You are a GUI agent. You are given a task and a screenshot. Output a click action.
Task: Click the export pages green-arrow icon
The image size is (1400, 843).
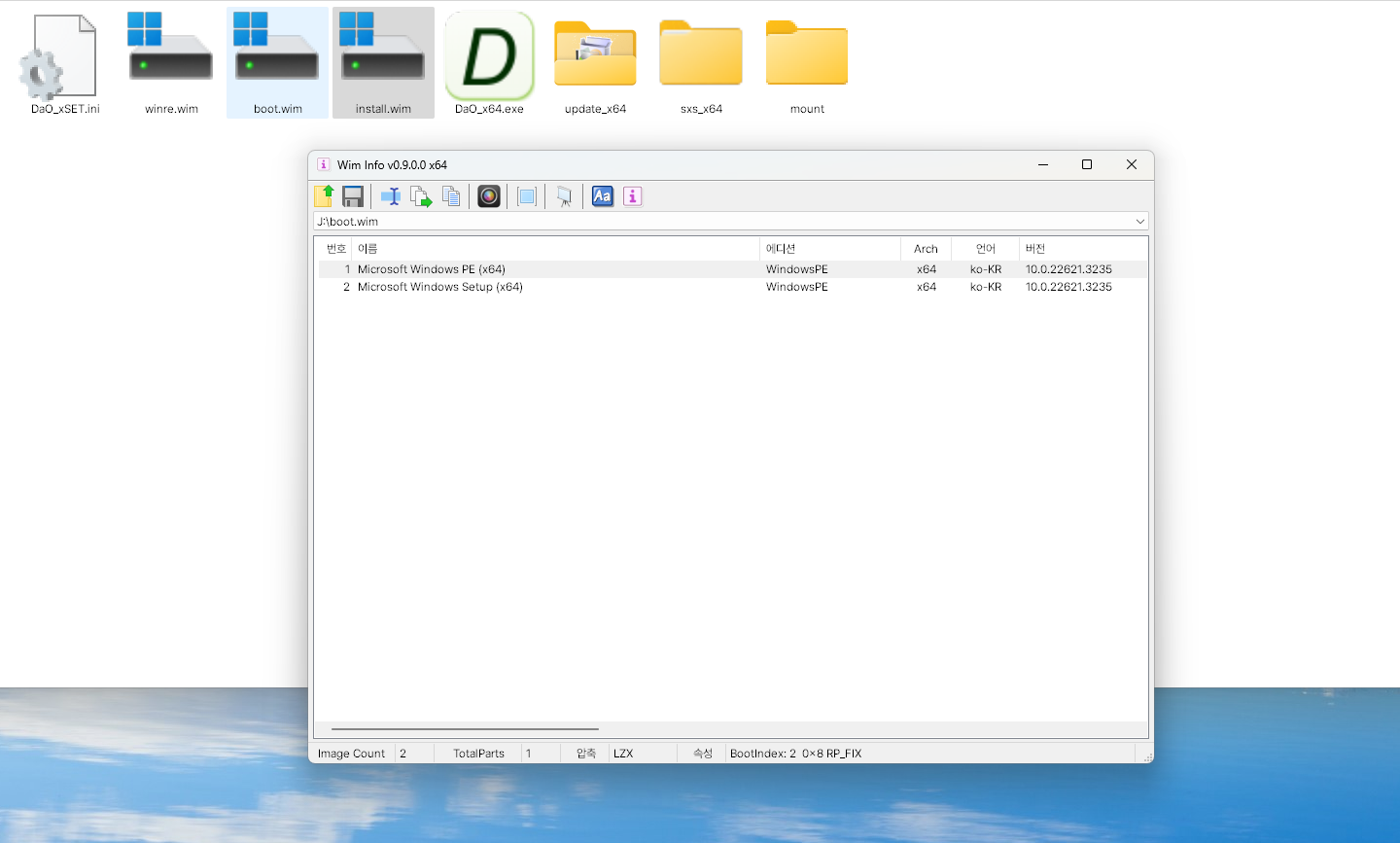pos(421,196)
